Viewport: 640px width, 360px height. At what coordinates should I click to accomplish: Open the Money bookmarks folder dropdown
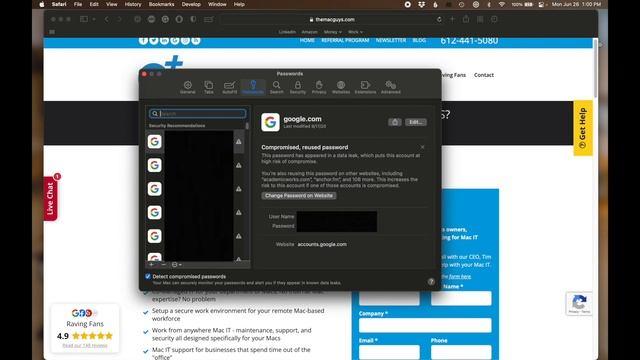point(333,32)
